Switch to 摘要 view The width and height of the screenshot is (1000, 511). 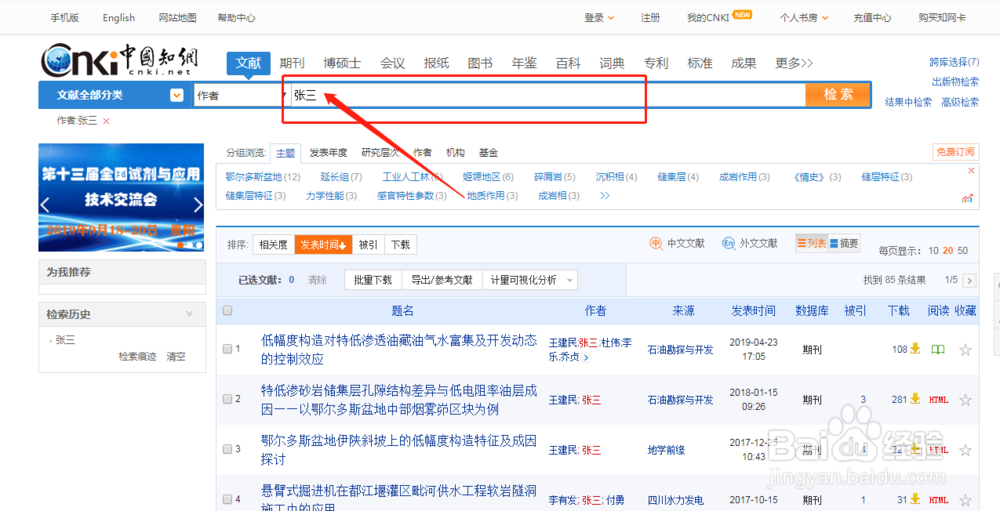pos(844,243)
